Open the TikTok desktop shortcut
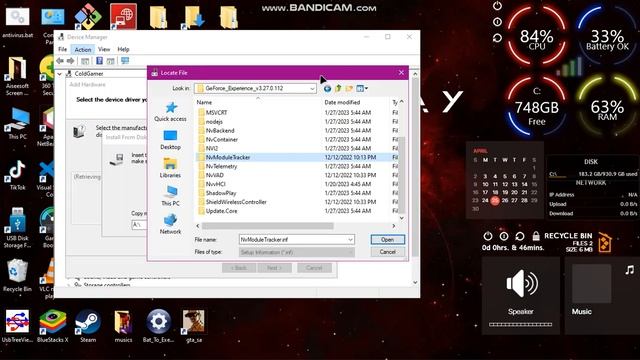640x360 pixels. click(17, 175)
